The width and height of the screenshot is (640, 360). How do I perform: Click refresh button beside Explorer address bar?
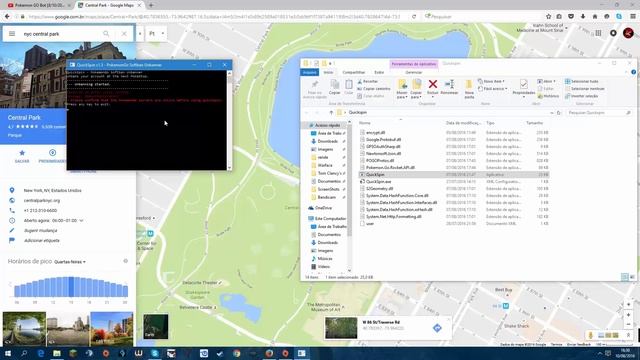pyautogui.click(x=559, y=113)
